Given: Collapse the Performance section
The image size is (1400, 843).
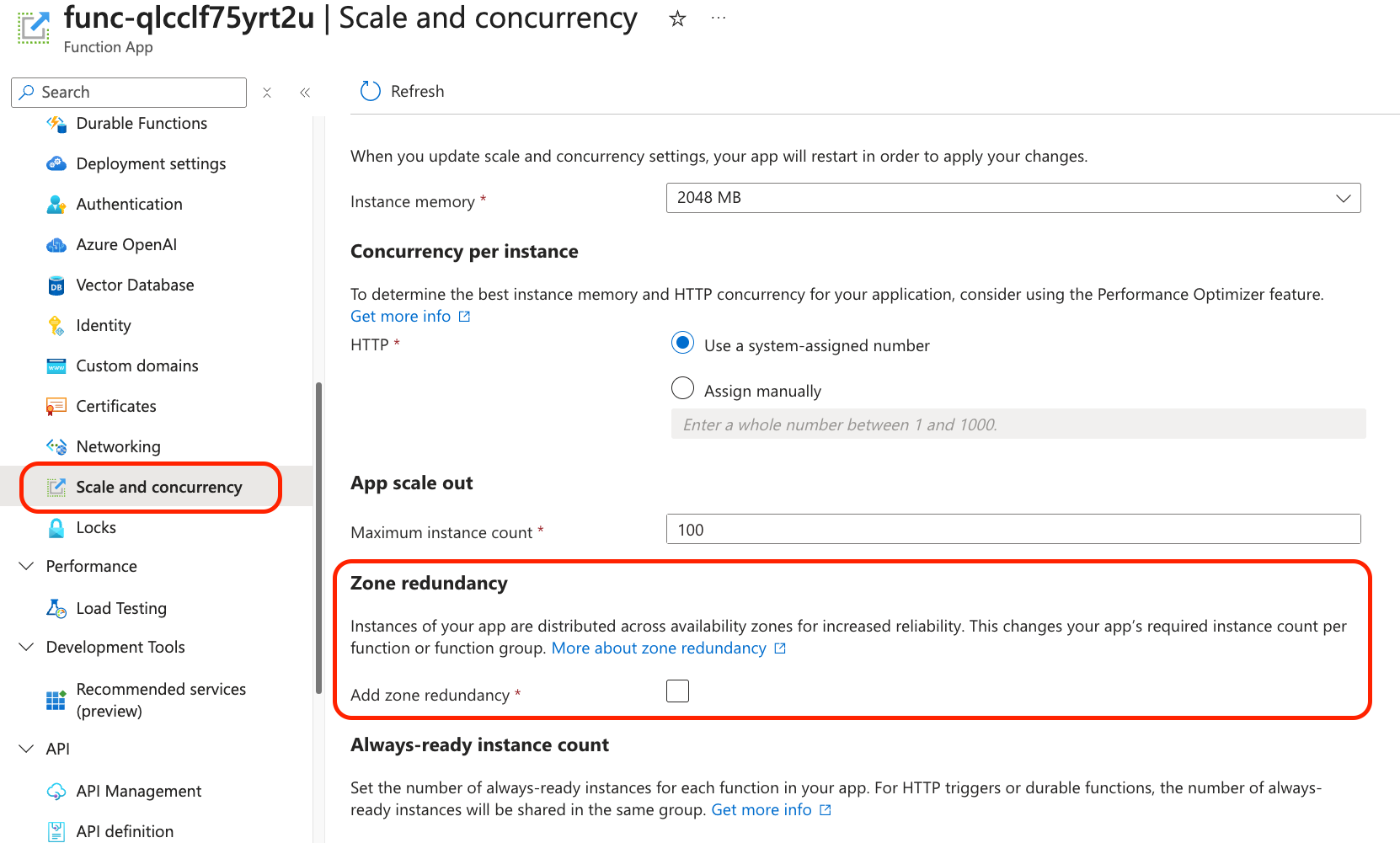Looking at the screenshot, I should pos(27,566).
